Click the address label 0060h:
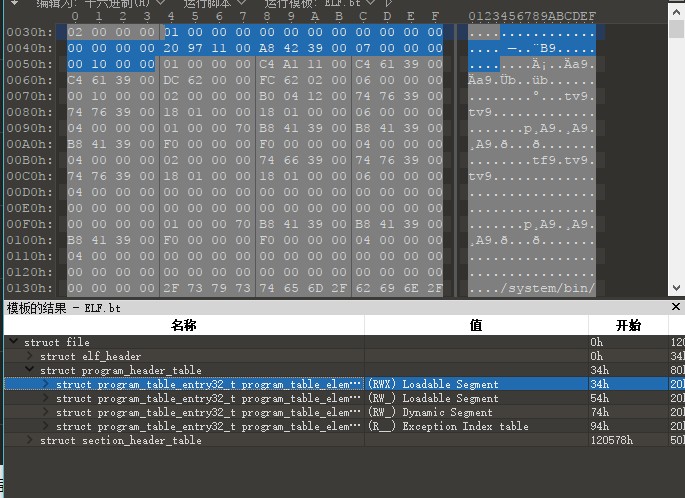 [x=30, y=80]
